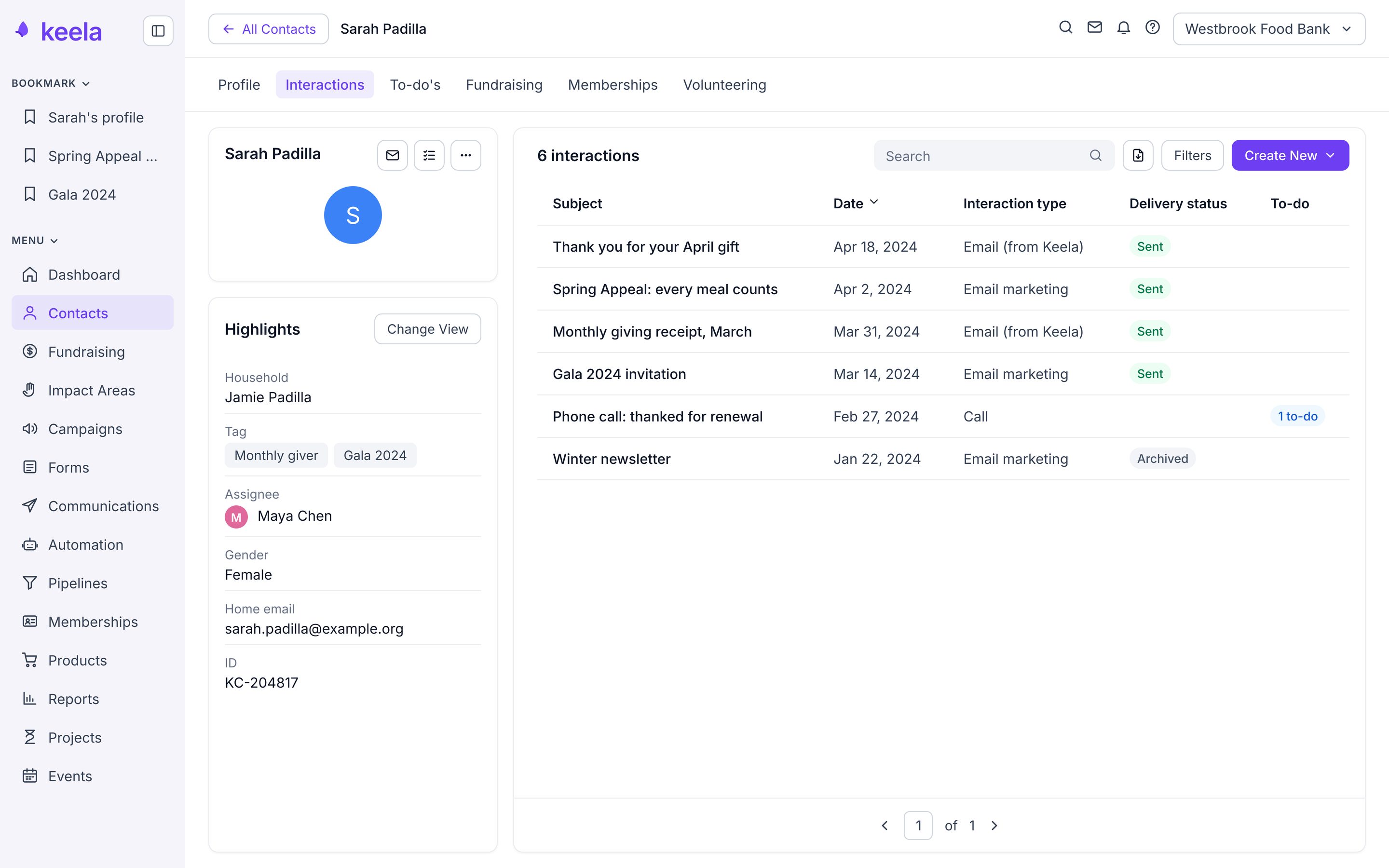This screenshot has height=868, width=1389.
Task: Open Campaigns in sidebar
Action: [x=93, y=429]
